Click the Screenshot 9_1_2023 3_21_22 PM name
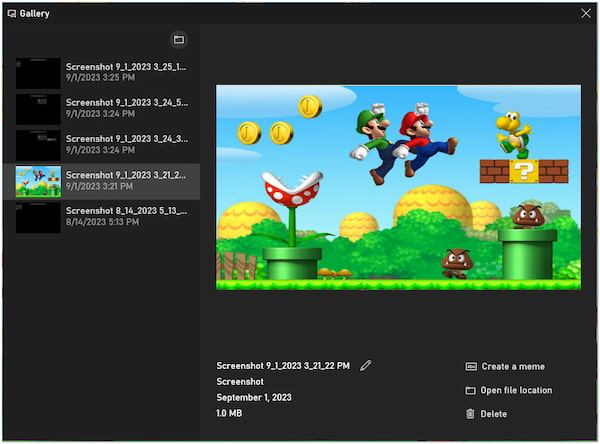The width and height of the screenshot is (600, 444). (283, 366)
